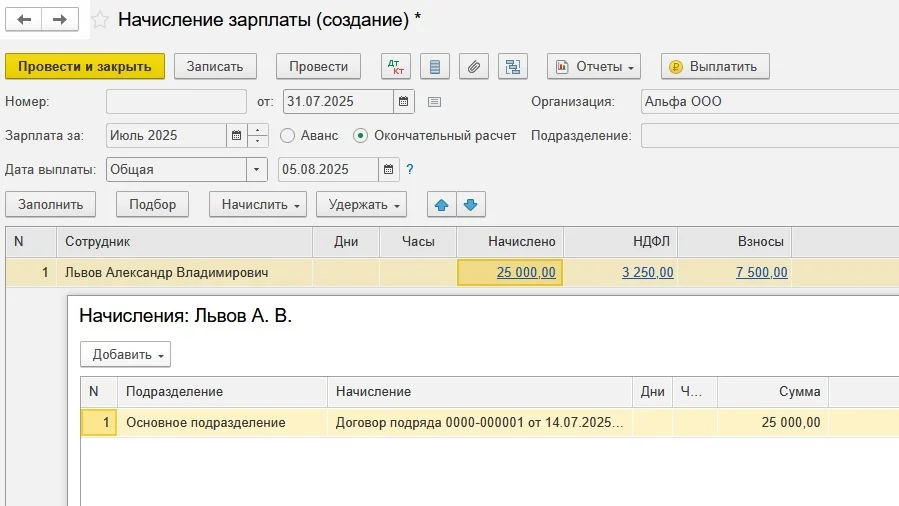Expand the Дата выплаты dropdown
The width and height of the screenshot is (899, 506).
pos(257,170)
